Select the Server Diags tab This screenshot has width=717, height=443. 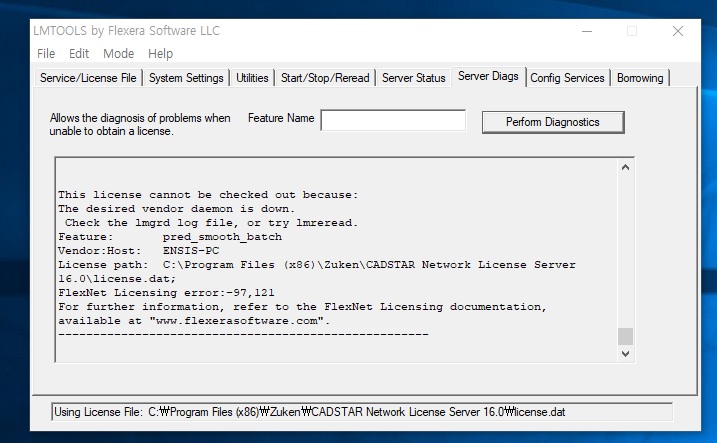488,76
